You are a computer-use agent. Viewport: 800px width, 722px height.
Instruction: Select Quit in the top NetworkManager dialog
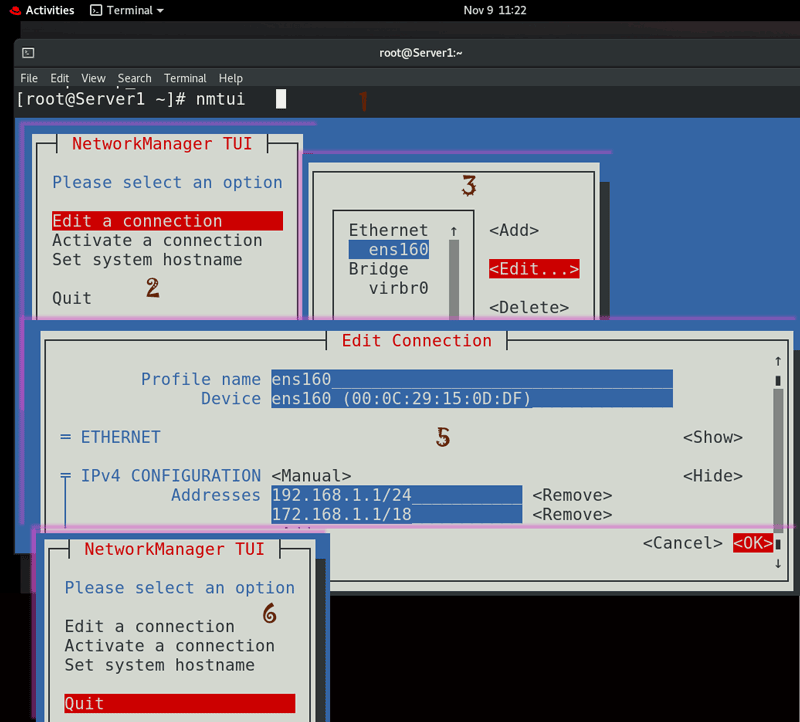click(x=72, y=298)
